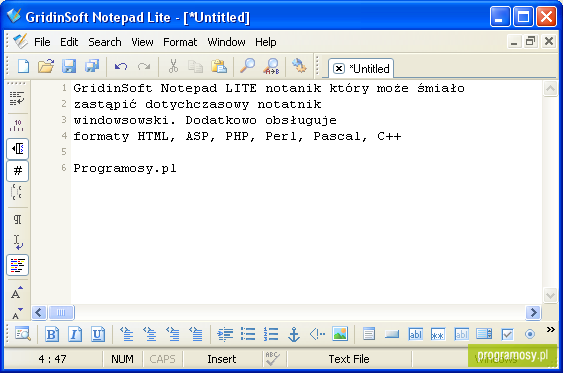Undo the last edit
Screen dimensions: 563x373
click(x=121, y=66)
